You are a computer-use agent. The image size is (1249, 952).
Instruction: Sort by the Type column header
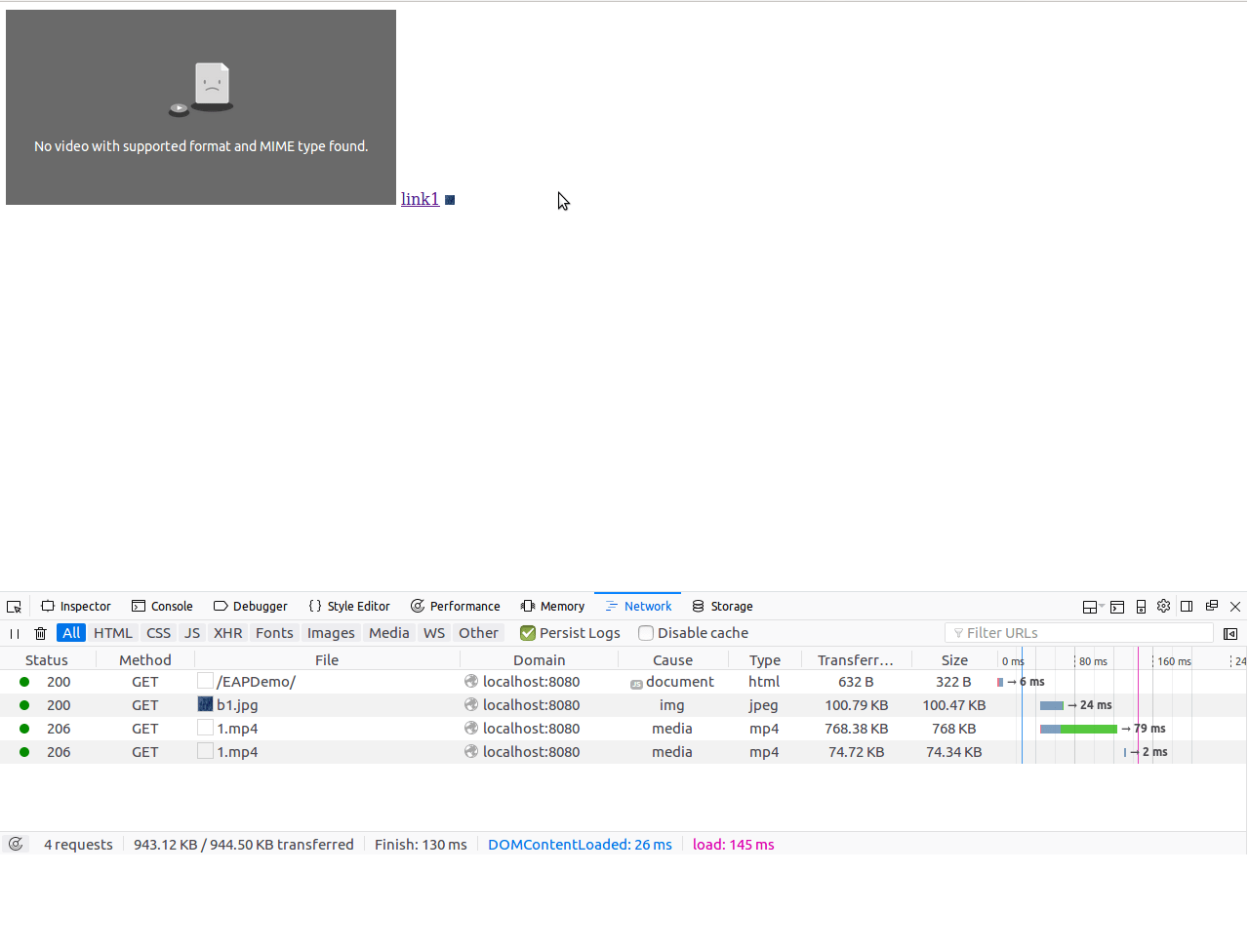tap(765, 660)
